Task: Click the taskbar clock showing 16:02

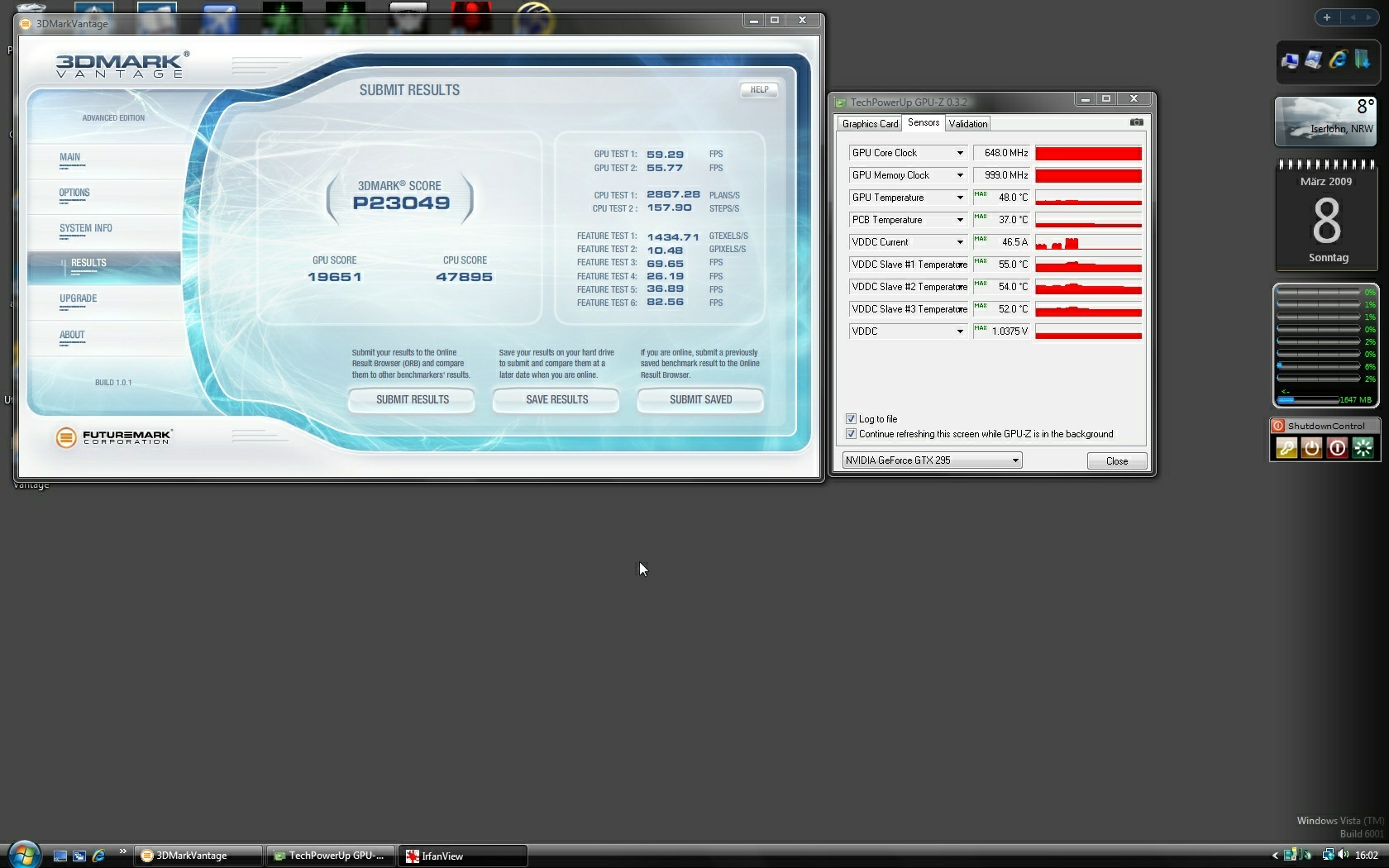Action: coord(1367,856)
